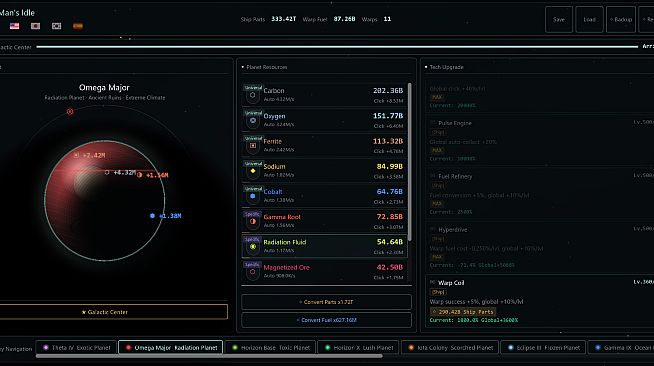The height and width of the screenshot is (366, 654).
Task: Click the Ferrite resource icon
Action: 253,145
